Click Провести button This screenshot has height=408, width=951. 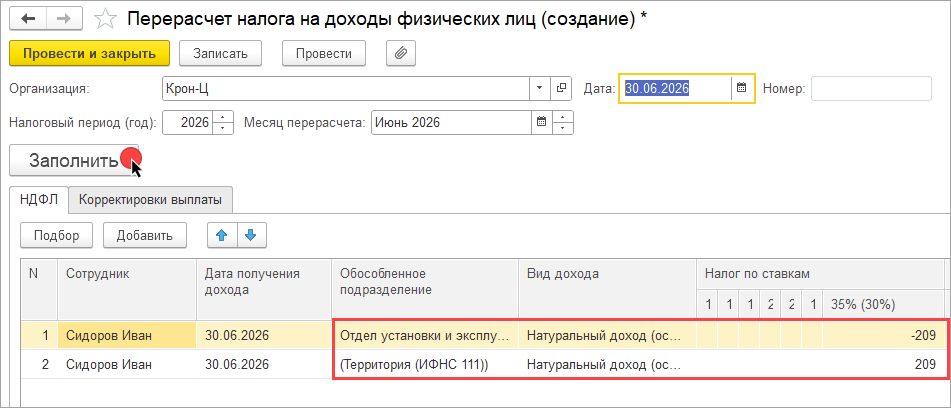coord(324,53)
